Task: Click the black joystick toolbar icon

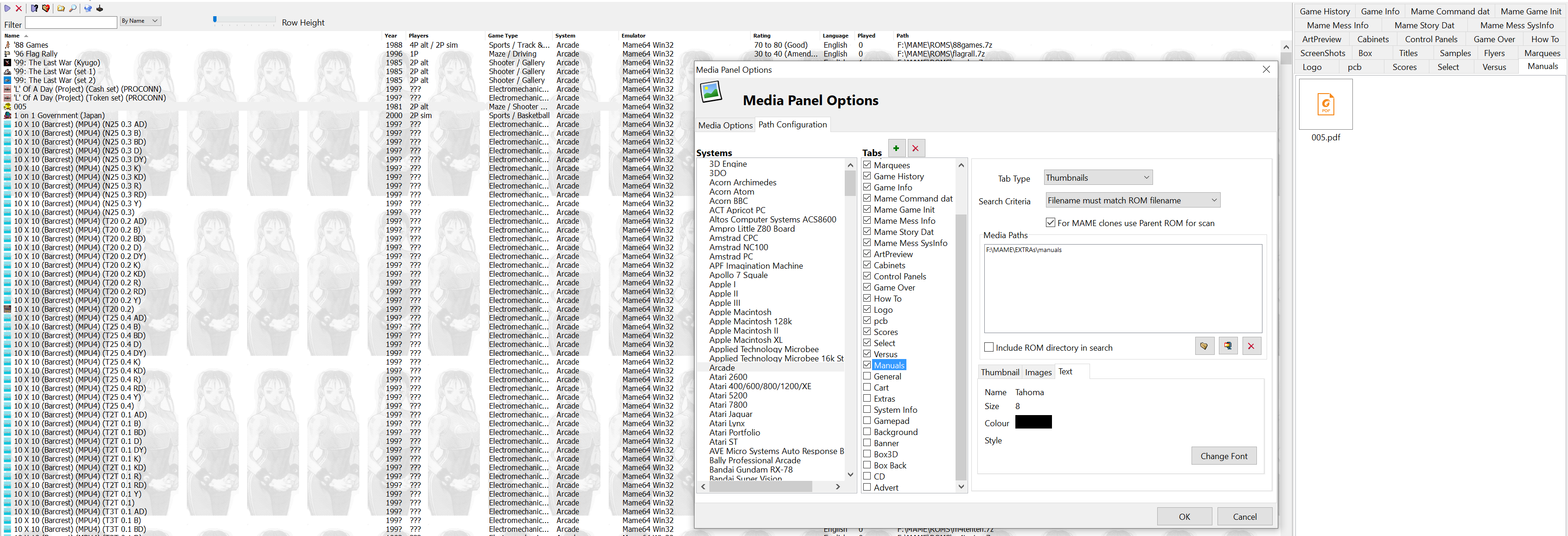Action: pyautogui.click(x=100, y=8)
